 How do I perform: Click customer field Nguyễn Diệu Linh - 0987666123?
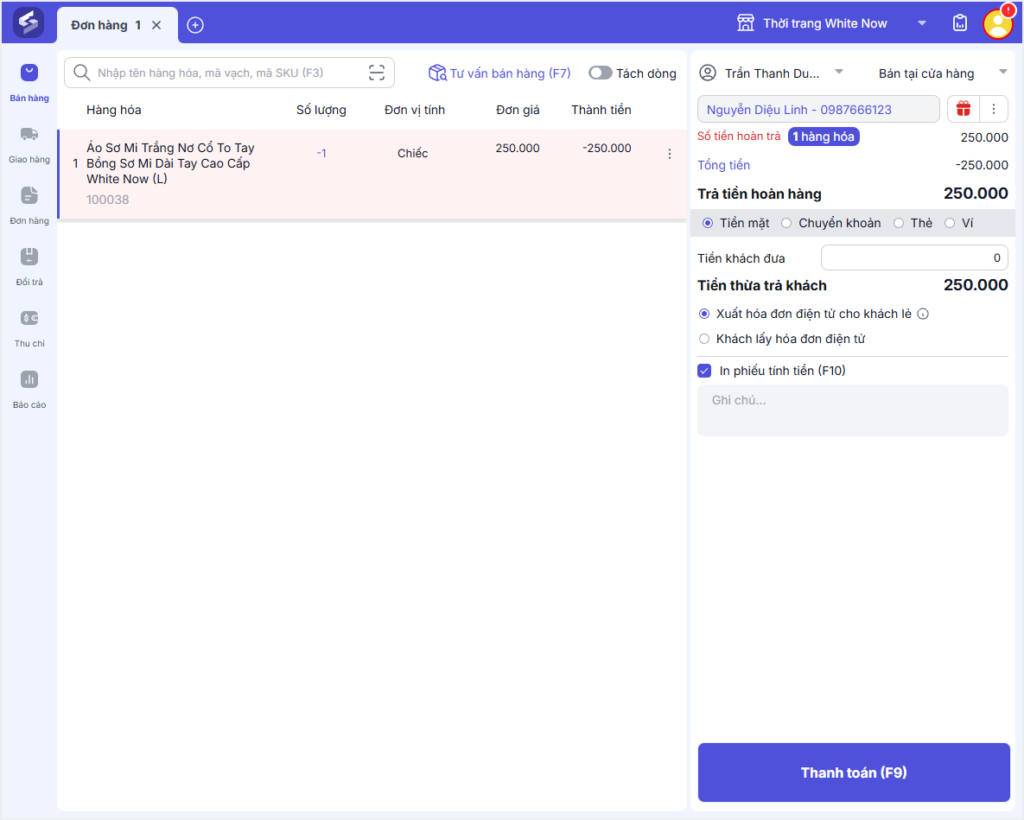pyautogui.click(x=818, y=109)
